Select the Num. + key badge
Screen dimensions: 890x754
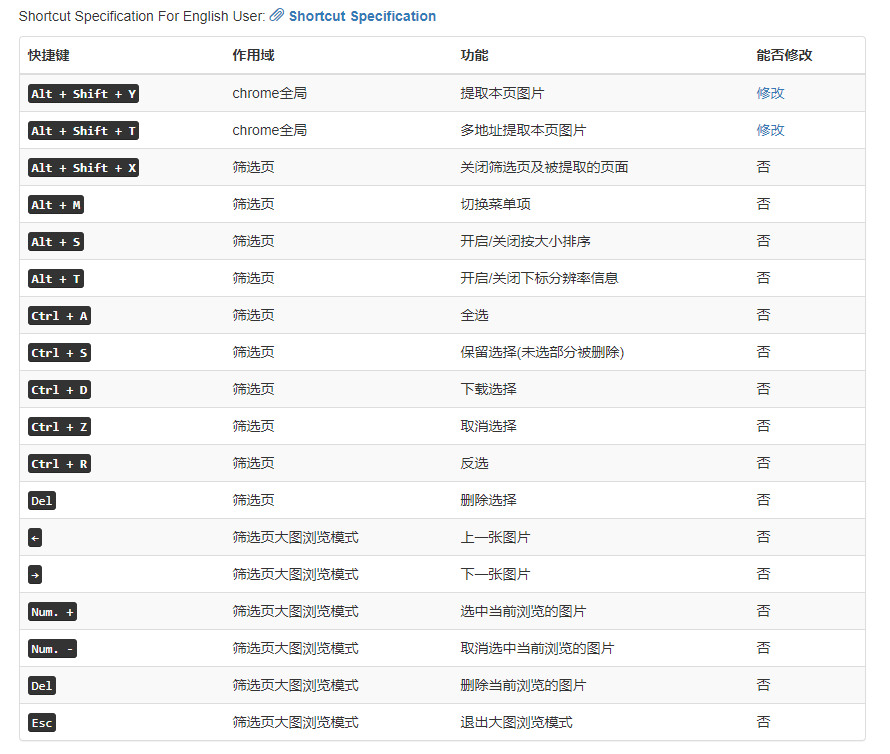coord(53,612)
